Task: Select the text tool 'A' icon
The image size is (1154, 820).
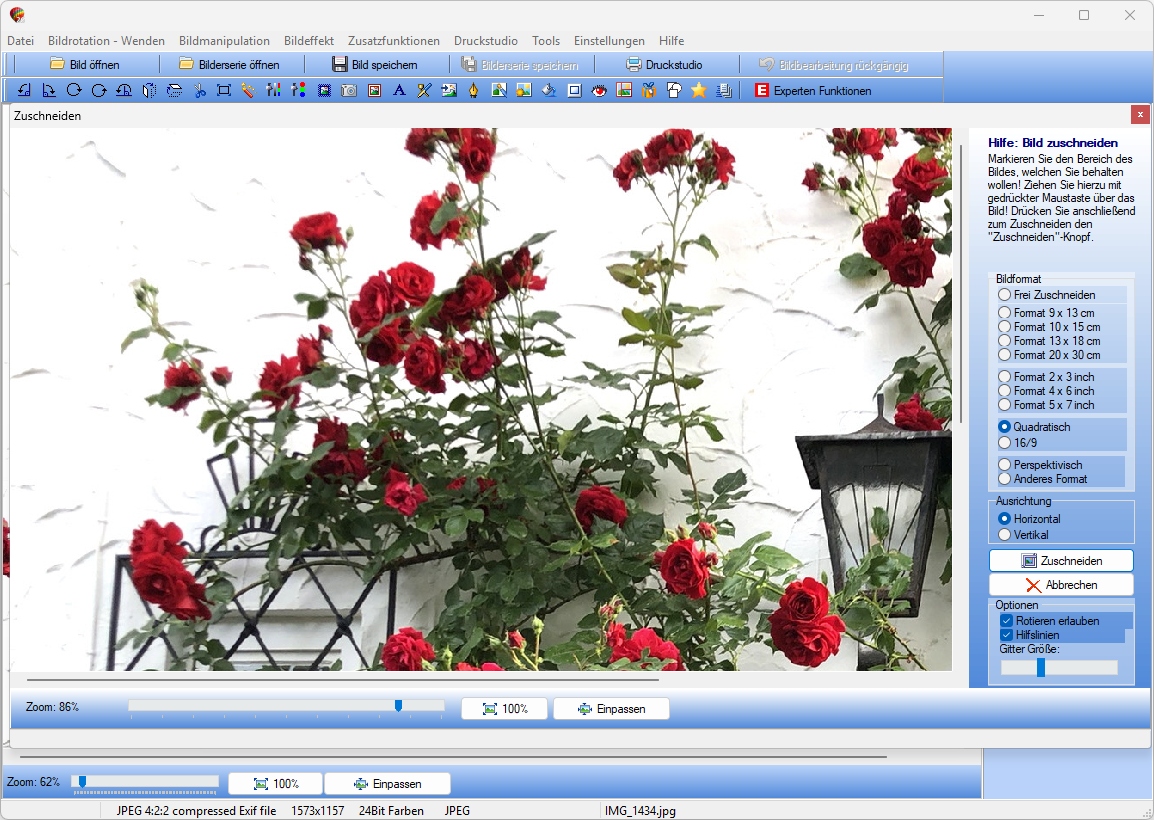Action: [399, 91]
